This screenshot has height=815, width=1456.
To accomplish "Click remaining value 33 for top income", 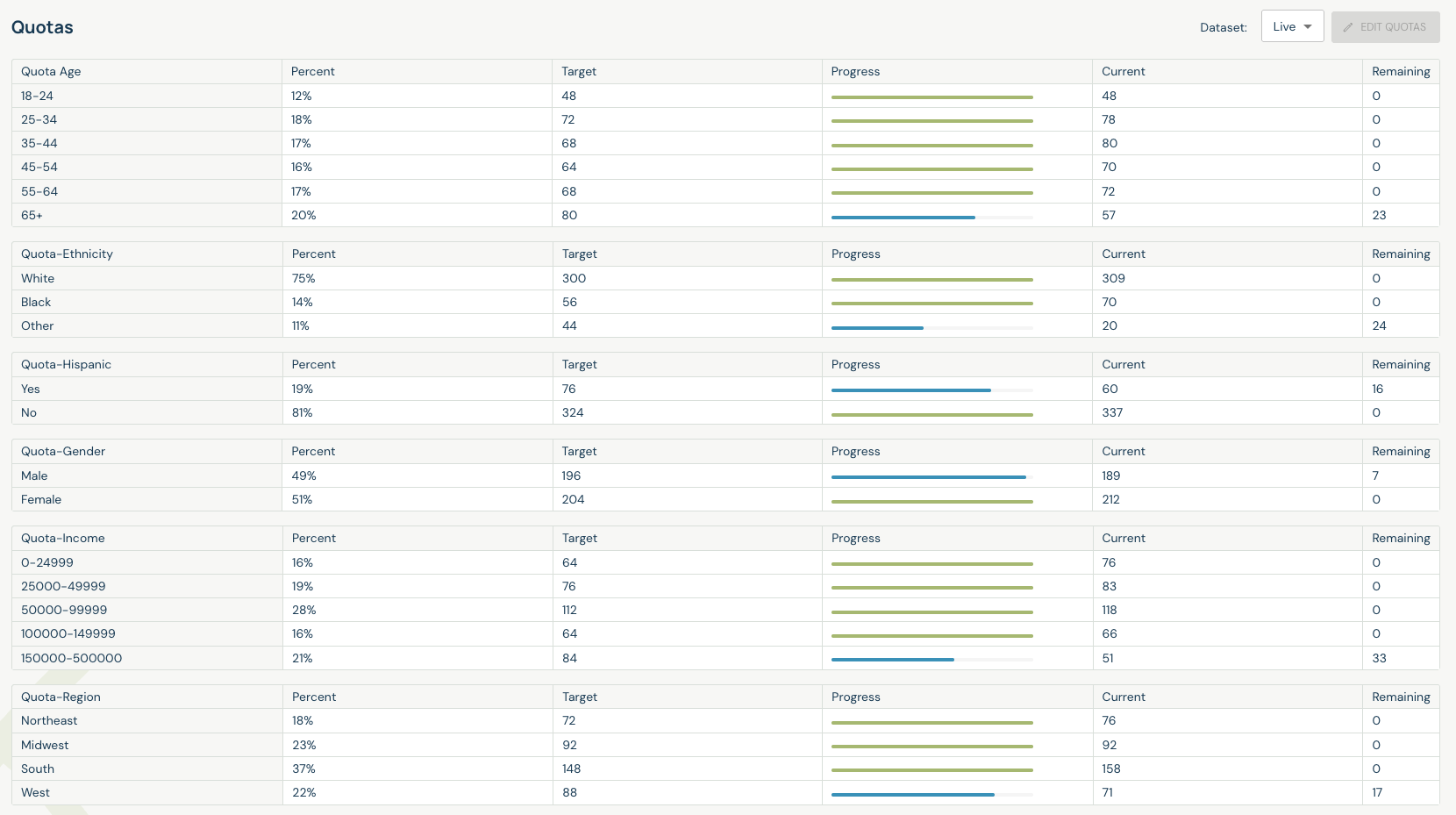I will coord(1379,658).
